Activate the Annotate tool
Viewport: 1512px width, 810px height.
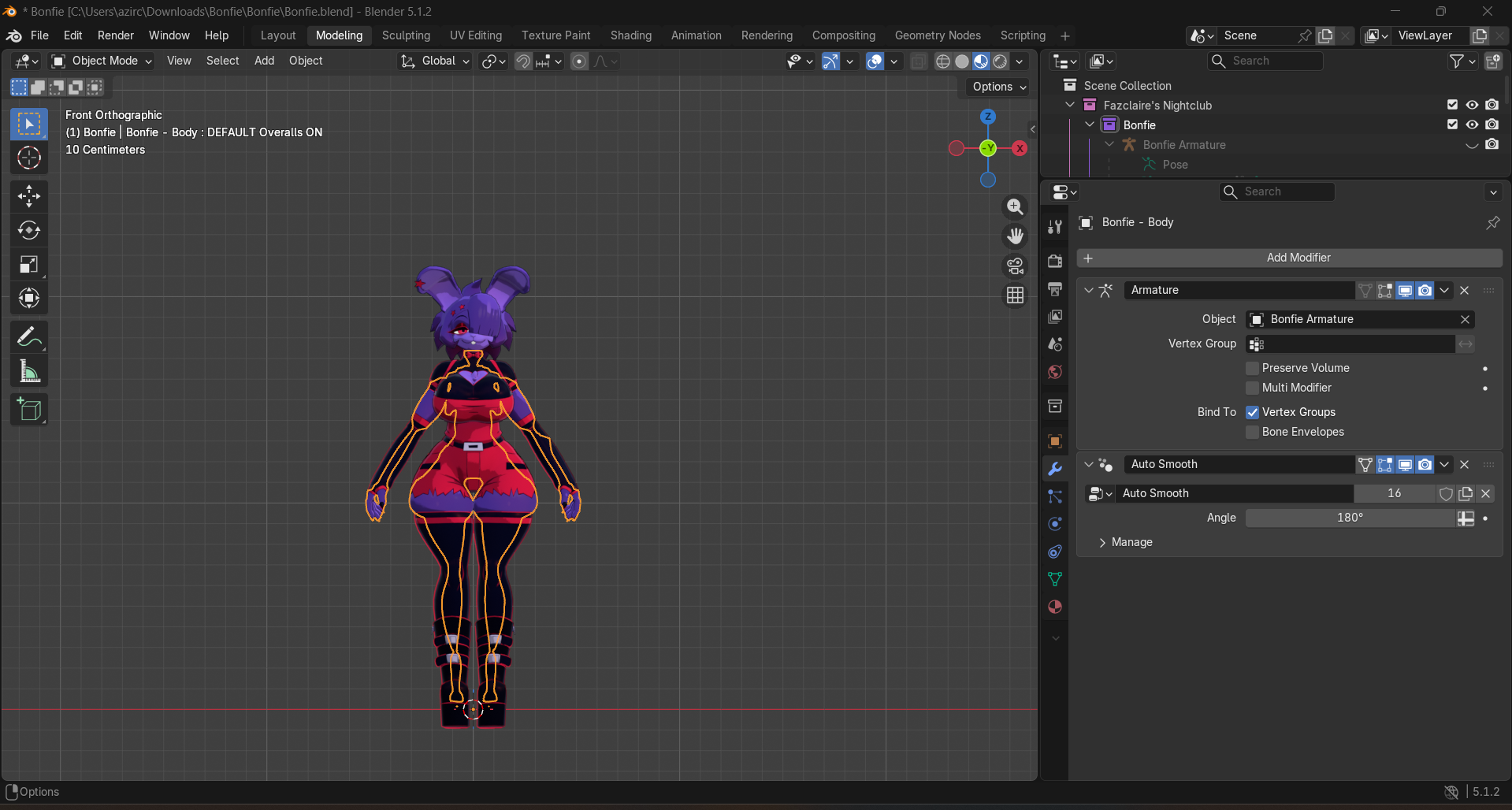[29, 337]
